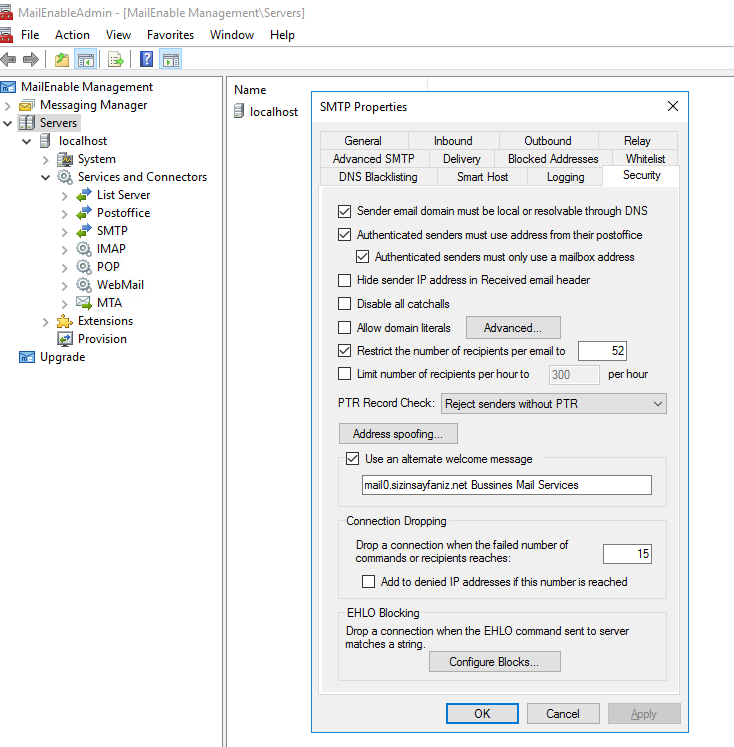Open the Favorites menu
The height and width of the screenshot is (747, 734).
[171, 35]
